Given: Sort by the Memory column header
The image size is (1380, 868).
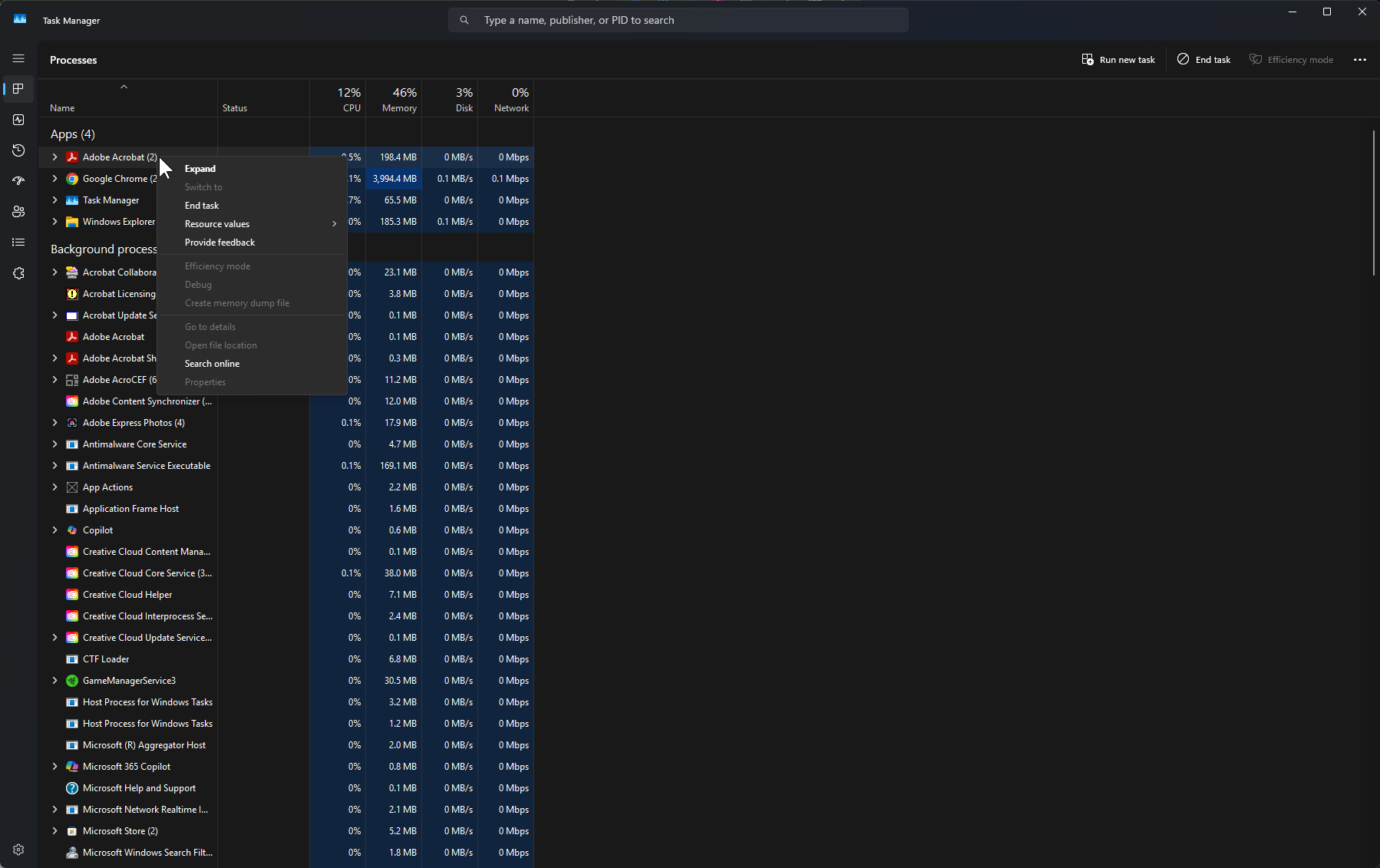Looking at the screenshot, I should (394, 99).
